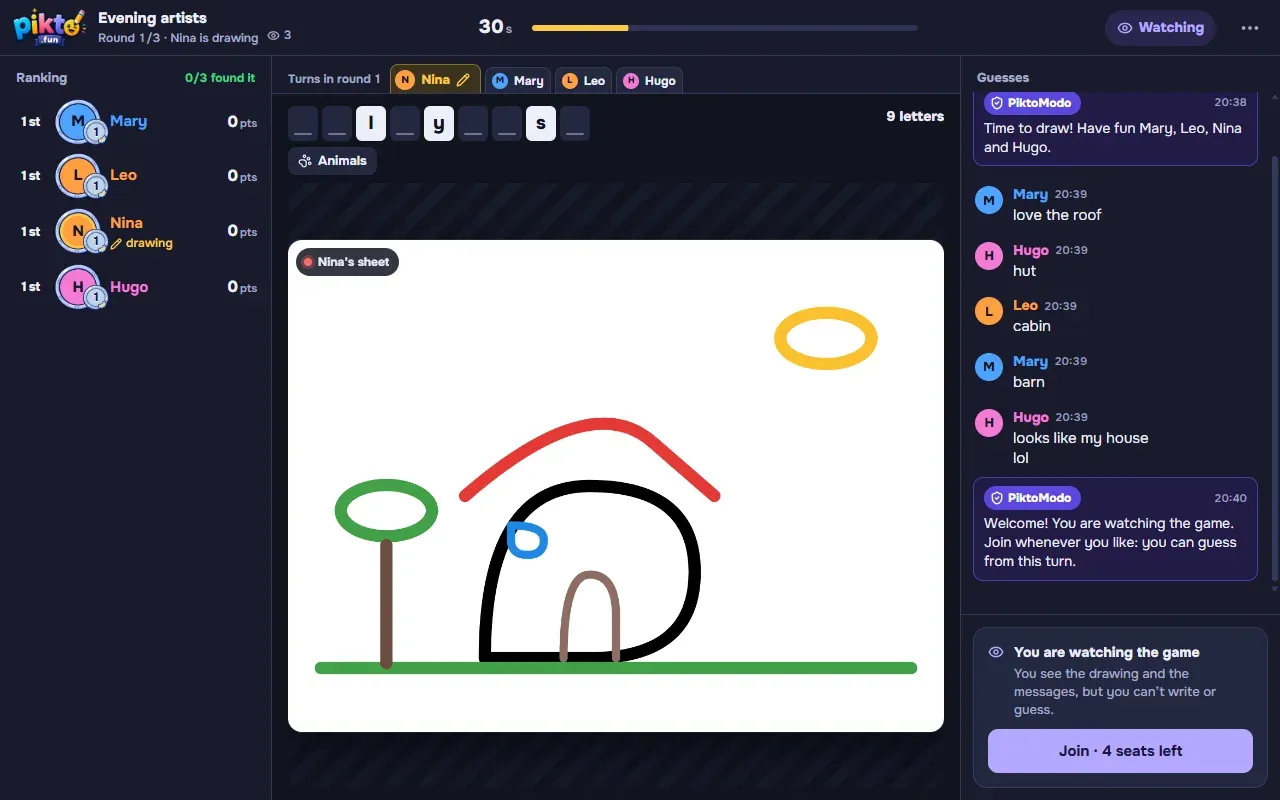Click the revealed letter 'l' tile

tap(371, 124)
